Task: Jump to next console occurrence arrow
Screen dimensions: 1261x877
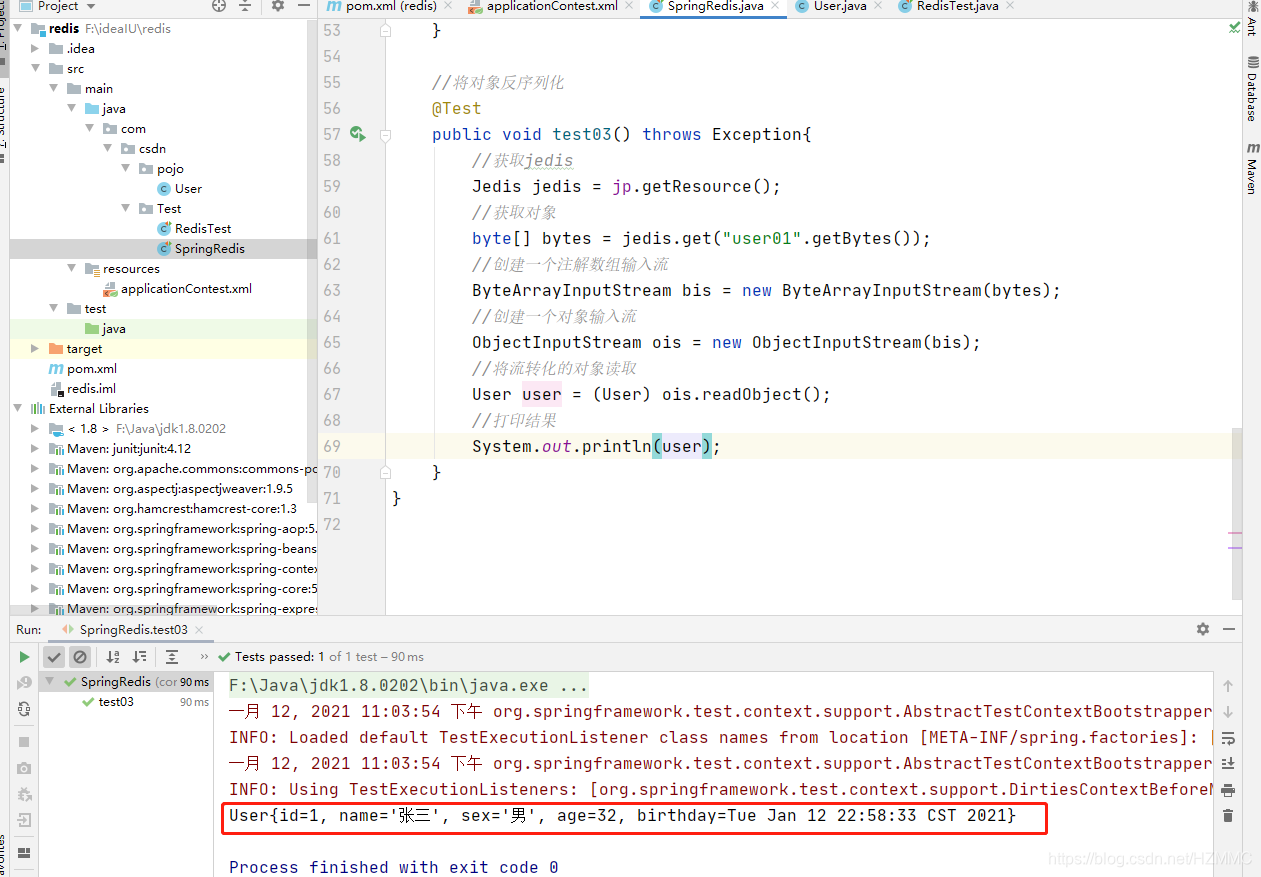Action: (1228, 712)
